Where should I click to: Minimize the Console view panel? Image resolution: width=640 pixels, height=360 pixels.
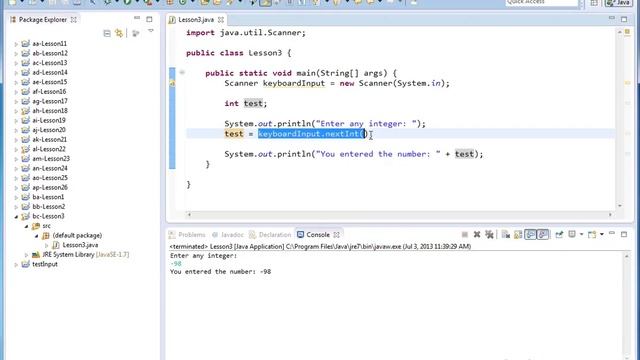click(x=611, y=233)
